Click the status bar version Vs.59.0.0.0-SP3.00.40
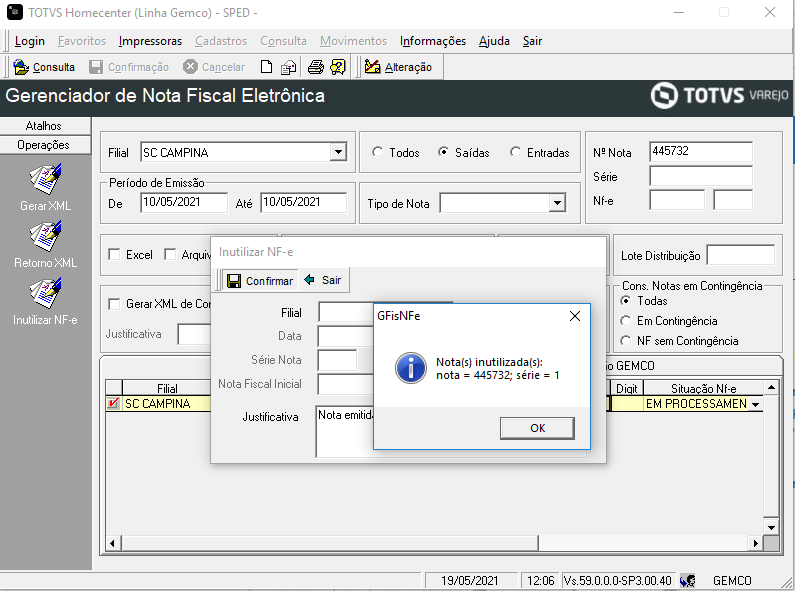Screen dimensions: 795x591 618,580
